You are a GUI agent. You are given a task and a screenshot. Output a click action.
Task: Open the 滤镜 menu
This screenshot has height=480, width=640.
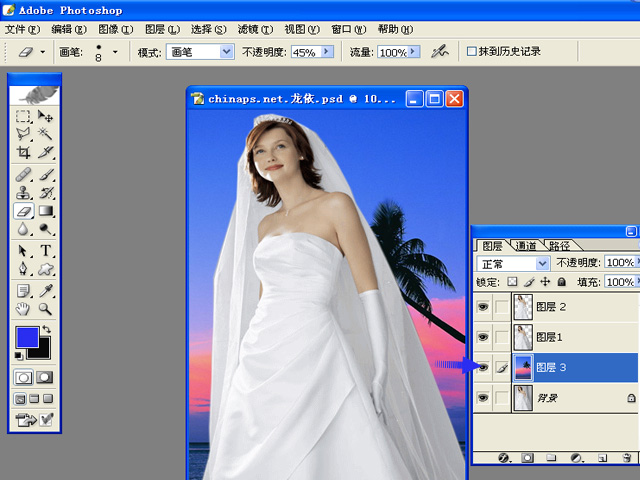point(255,29)
